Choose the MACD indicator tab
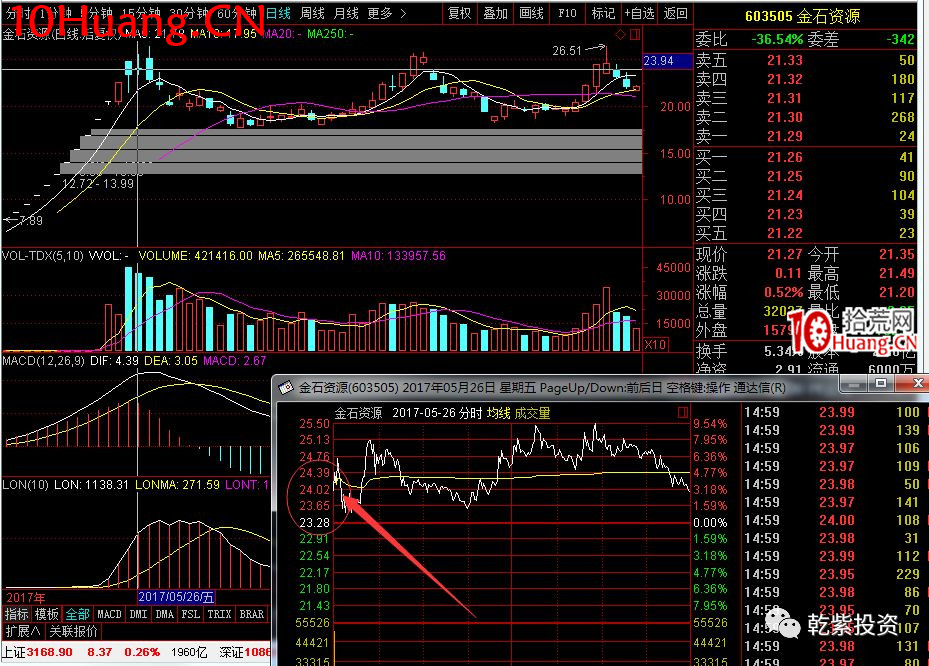The width and height of the screenshot is (929, 666). [x=109, y=614]
